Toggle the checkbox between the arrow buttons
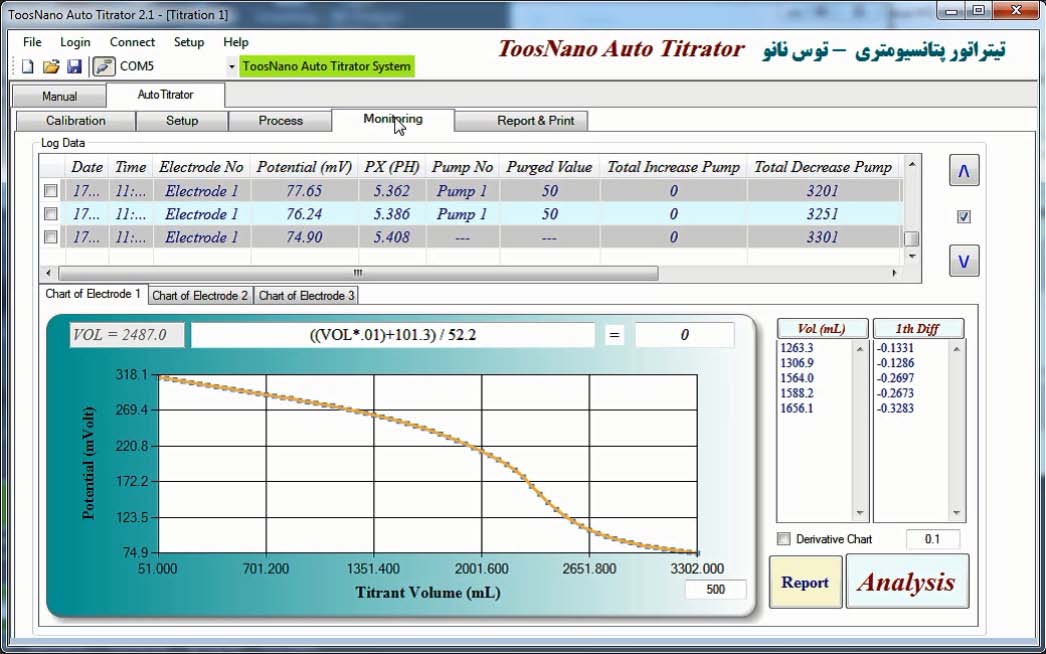The width and height of the screenshot is (1046, 654). coord(963,216)
